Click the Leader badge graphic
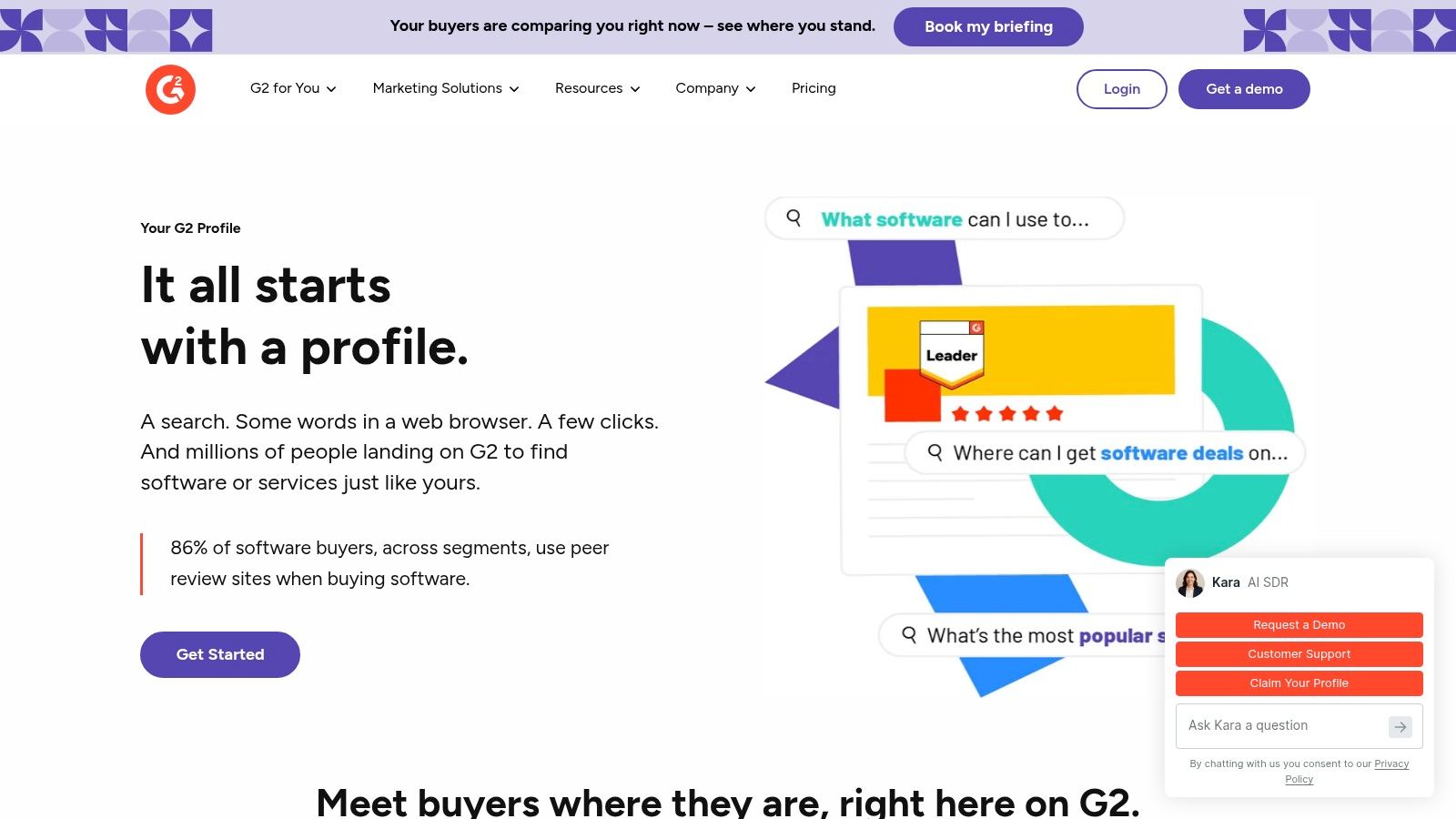Screen dimensions: 1456x819 (x=952, y=354)
